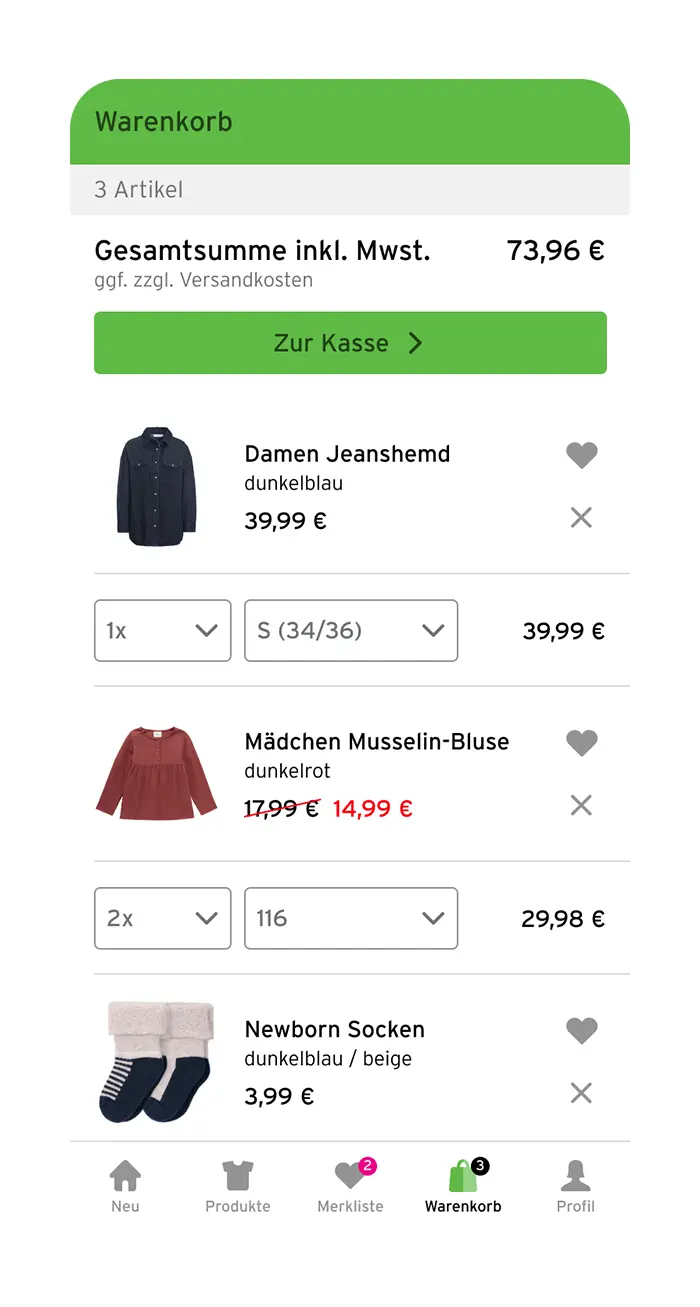Click the discounted price 14,99 €

tap(372, 808)
